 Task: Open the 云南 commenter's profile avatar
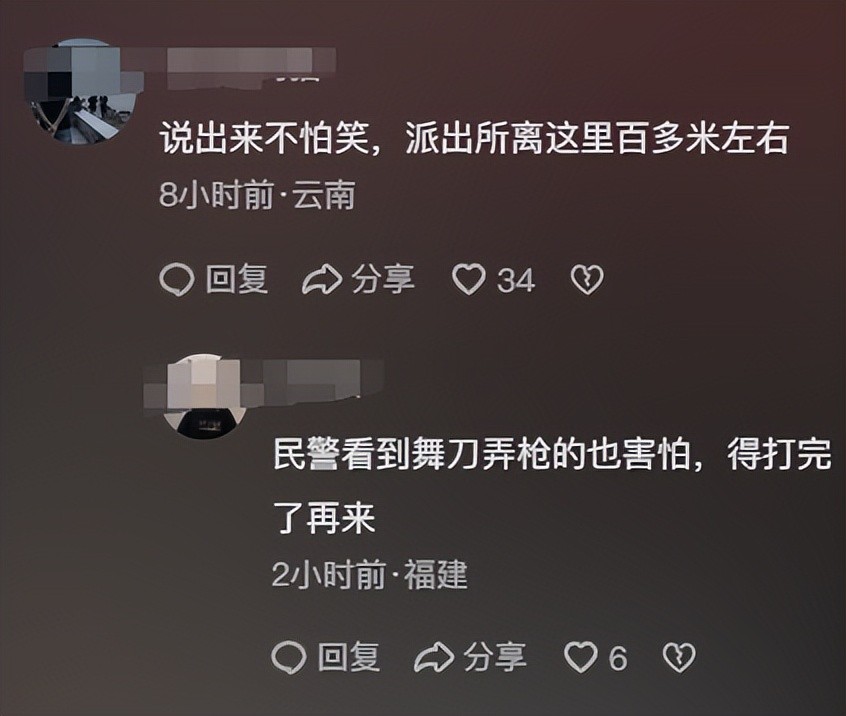point(83,91)
